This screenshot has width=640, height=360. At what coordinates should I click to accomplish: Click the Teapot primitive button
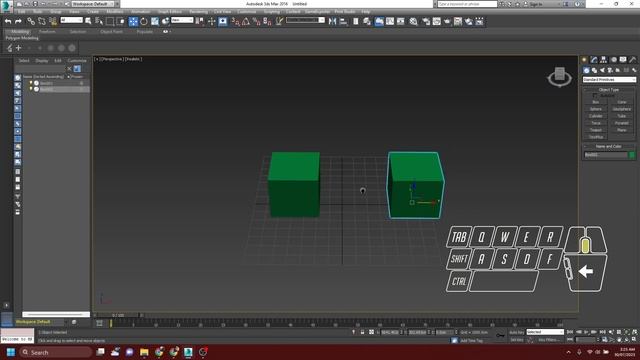point(596,130)
